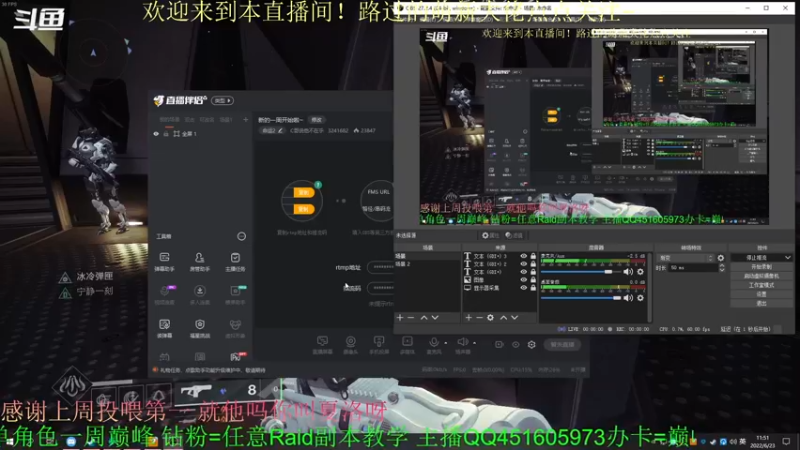Open transition properties gear in OBS

pyautogui.click(x=721, y=258)
